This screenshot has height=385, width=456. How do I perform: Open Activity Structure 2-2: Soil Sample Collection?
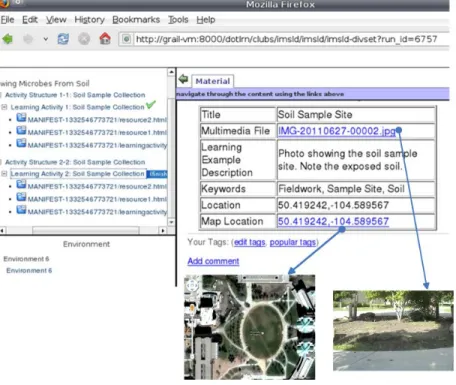pos(75,162)
